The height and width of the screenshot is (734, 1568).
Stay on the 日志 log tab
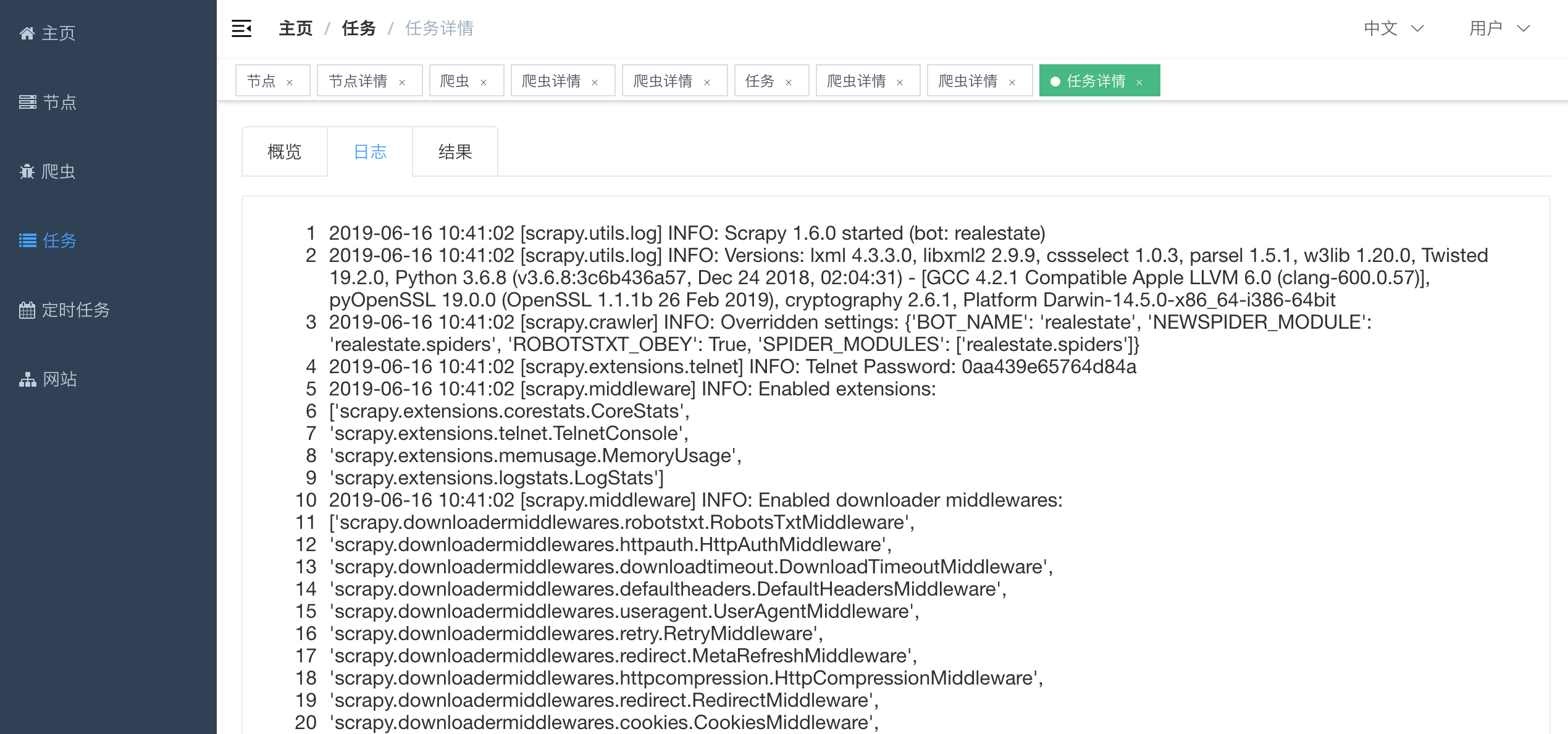coord(369,151)
